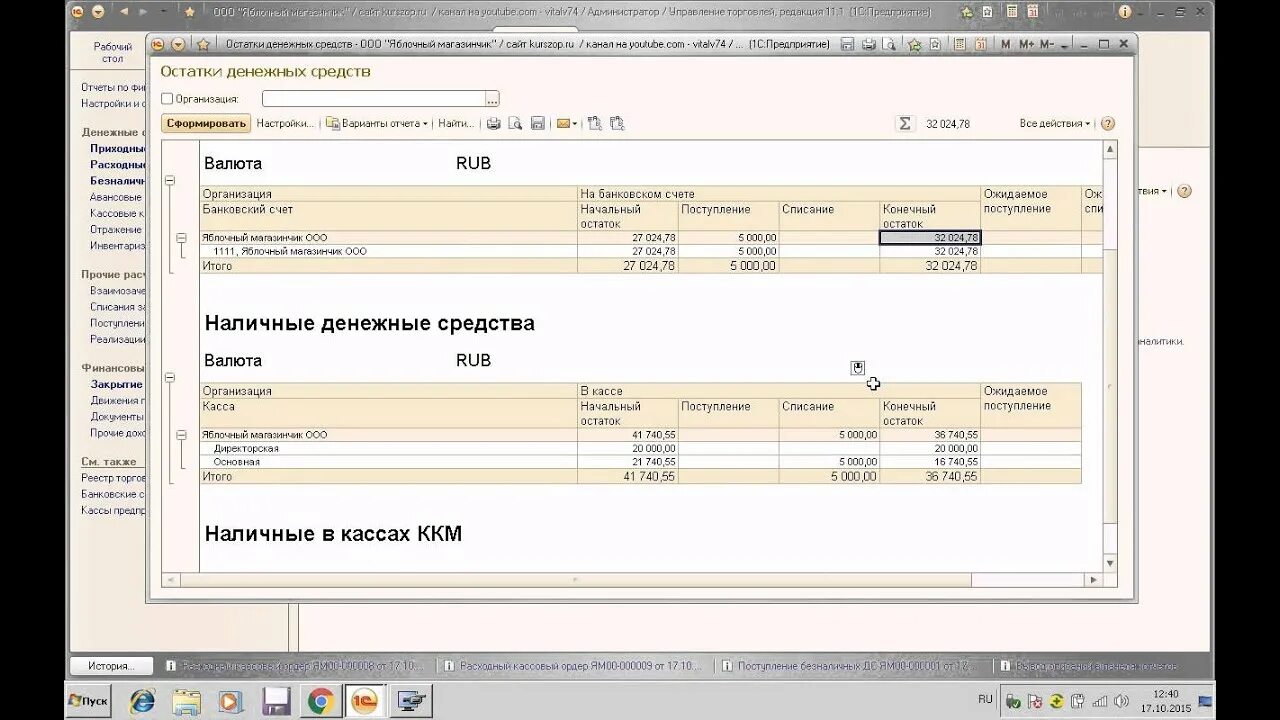Click the Найти... search button
1280x720 pixels.
pyautogui.click(x=456, y=124)
